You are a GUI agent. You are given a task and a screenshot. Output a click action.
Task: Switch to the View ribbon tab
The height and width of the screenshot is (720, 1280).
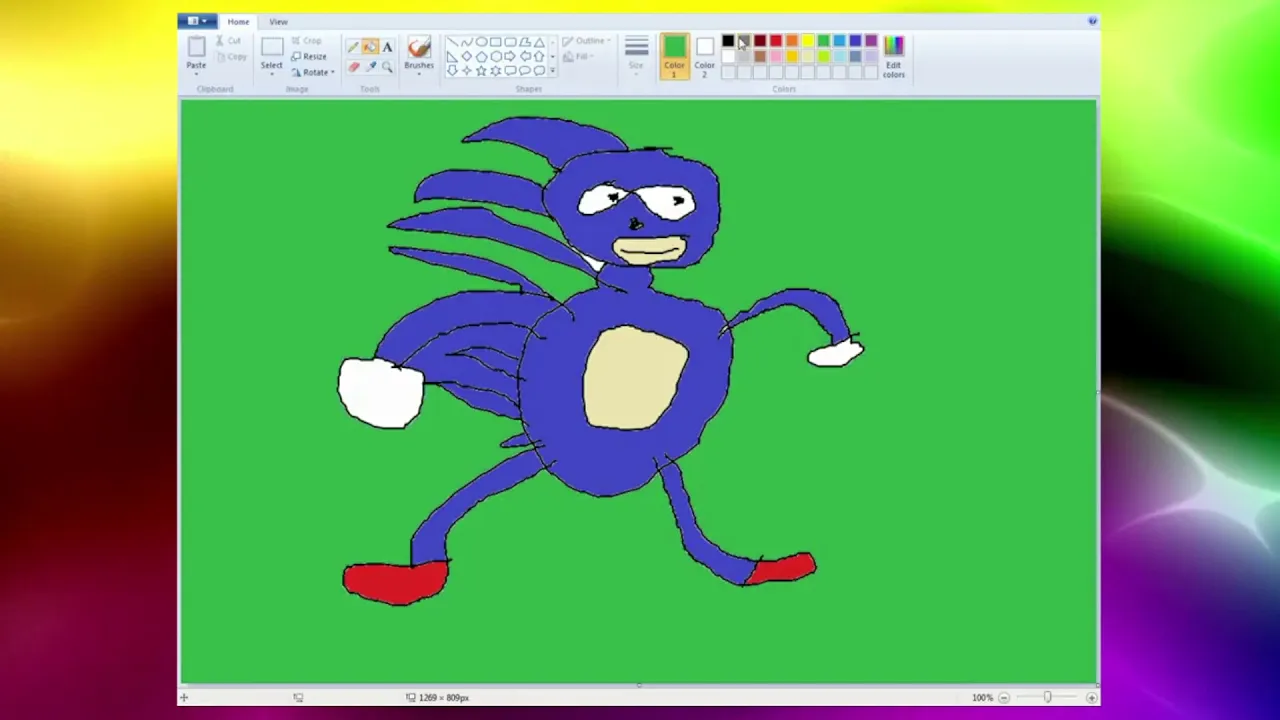tap(278, 21)
